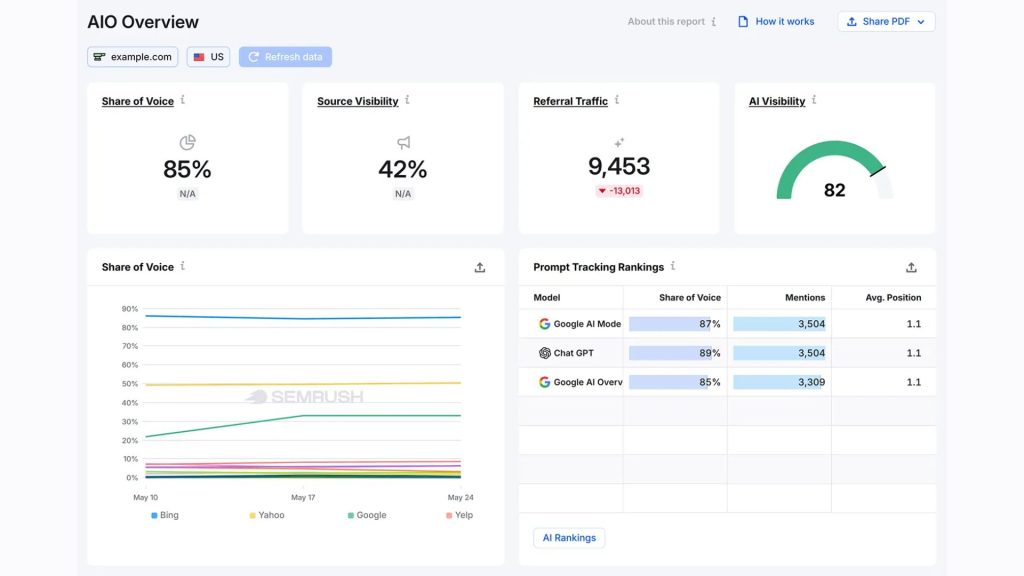Click info icon beside Share of Voice chart title
The height and width of the screenshot is (576, 1024).
click(183, 266)
